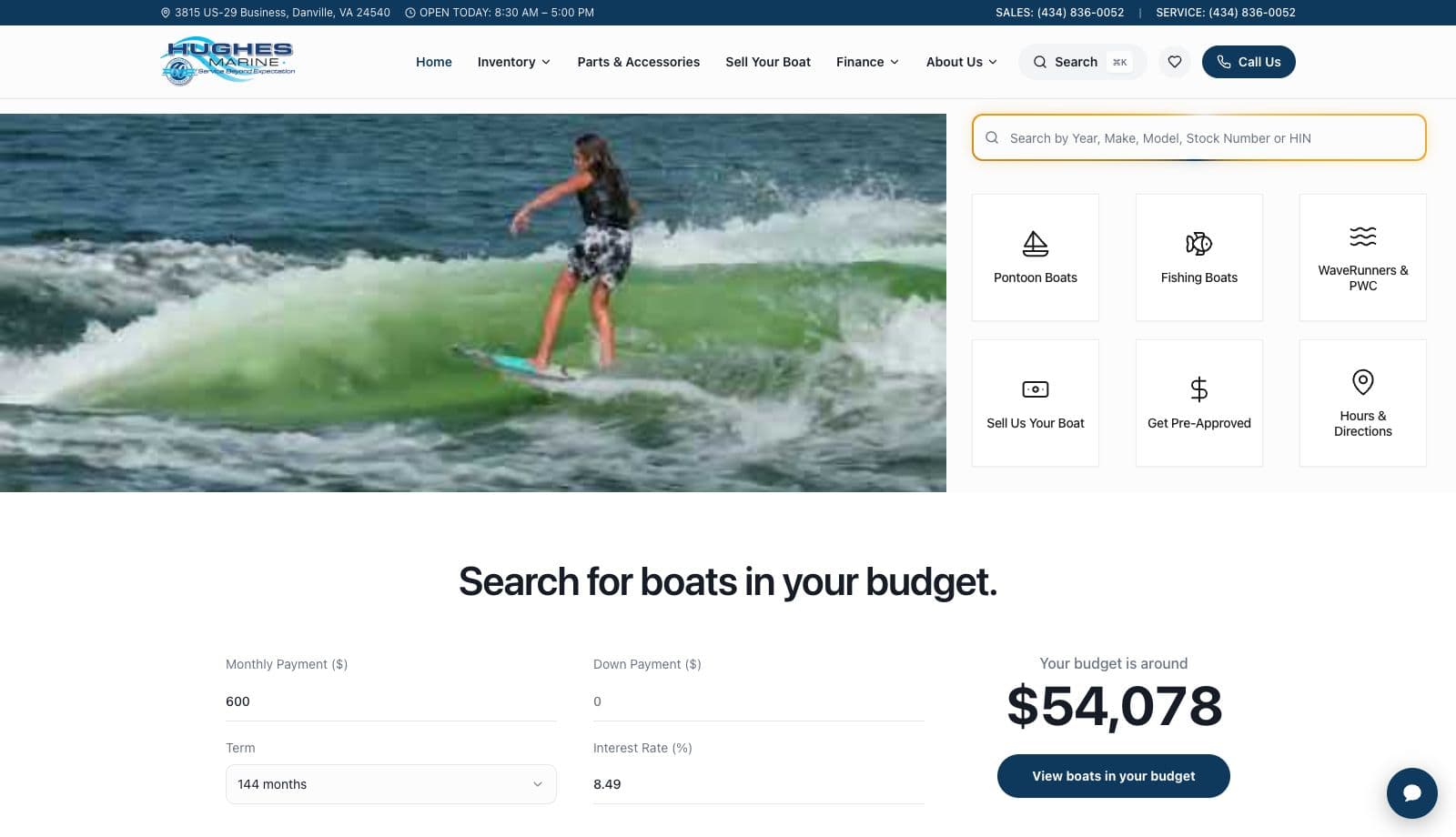The height and width of the screenshot is (837, 1456).
Task: Open the chat bubble widget
Action: [1412, 793]
